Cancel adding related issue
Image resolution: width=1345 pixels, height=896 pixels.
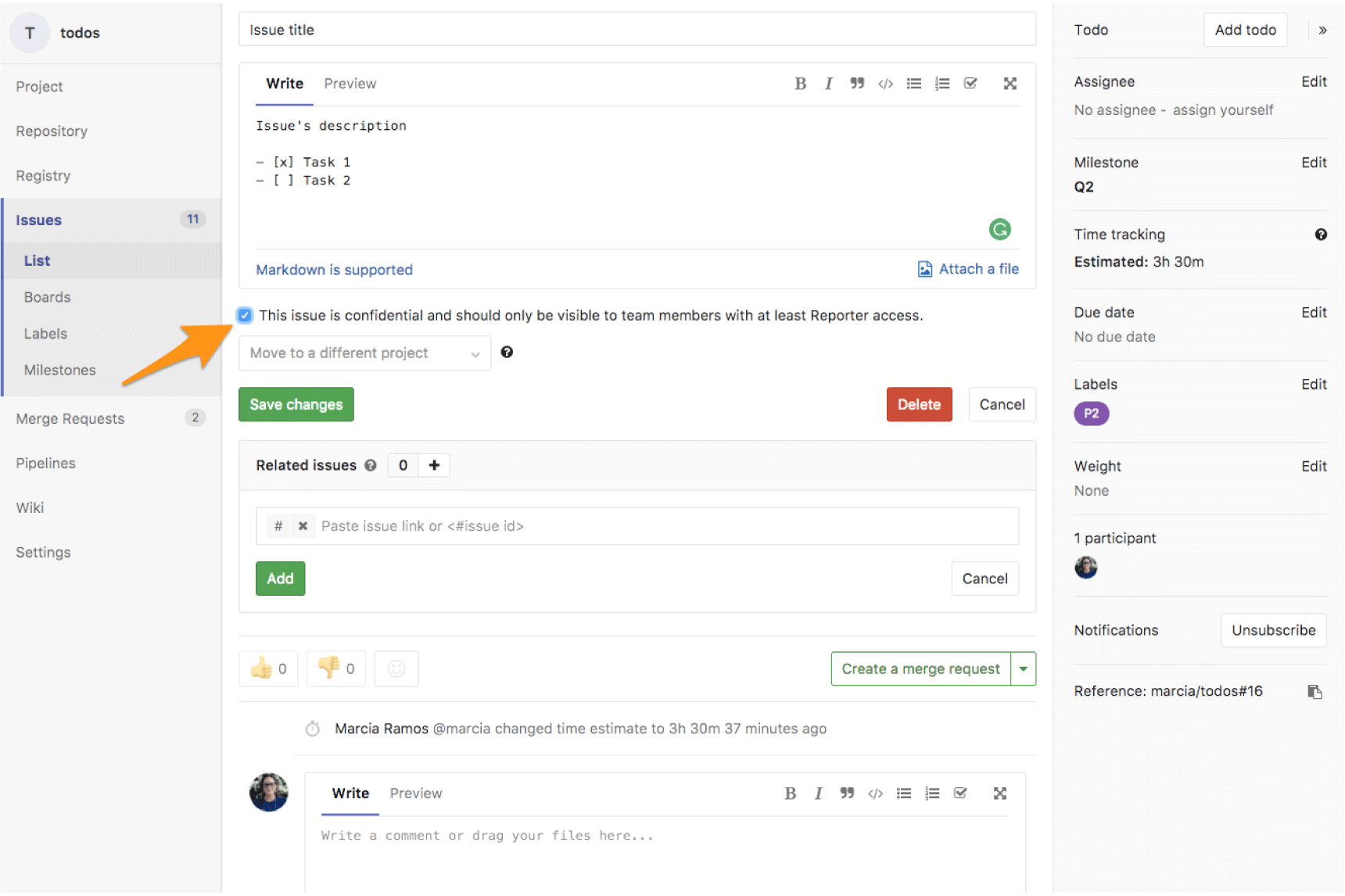(985, 579)
